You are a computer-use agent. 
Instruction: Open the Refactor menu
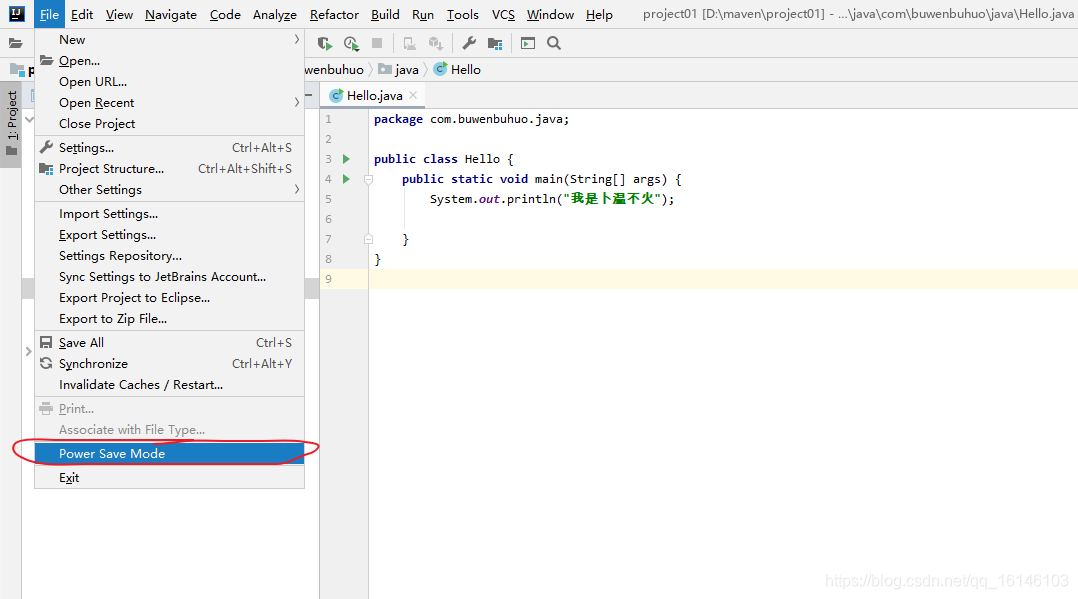click(334, 14)
